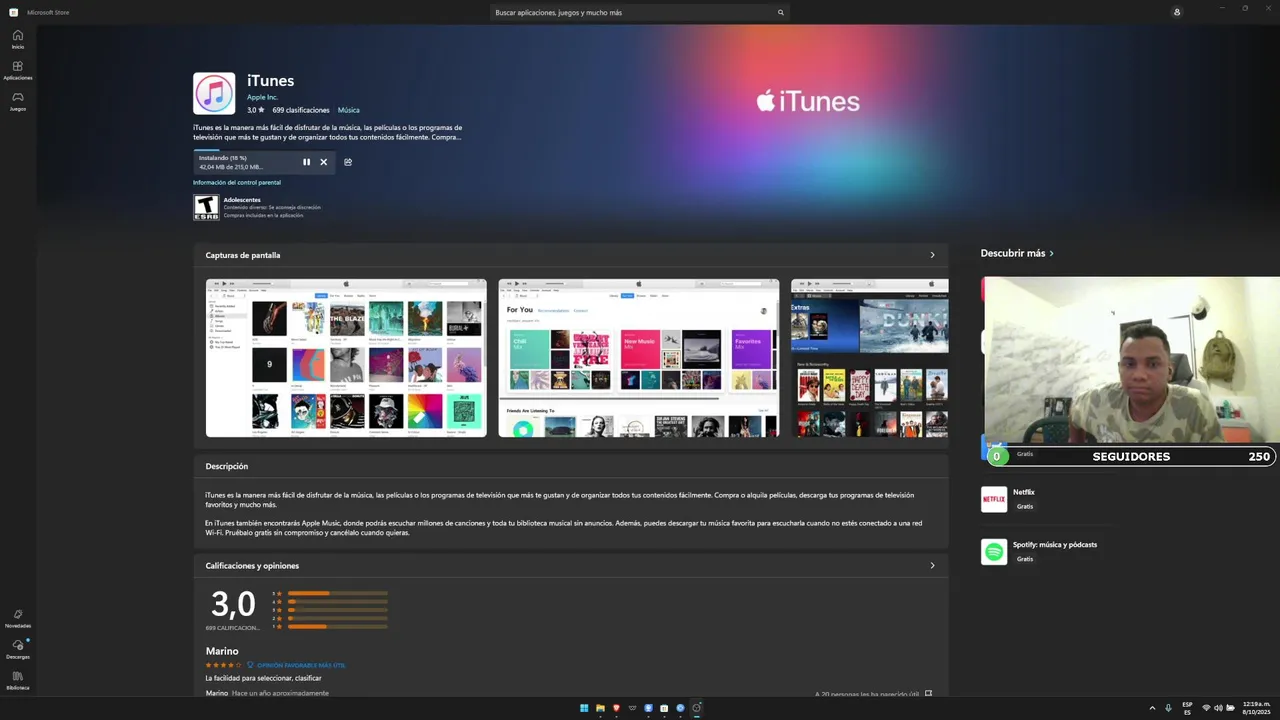Click the Instalando (18 %) status text
The image size is (1280, 720).
(x=223, y=158)
